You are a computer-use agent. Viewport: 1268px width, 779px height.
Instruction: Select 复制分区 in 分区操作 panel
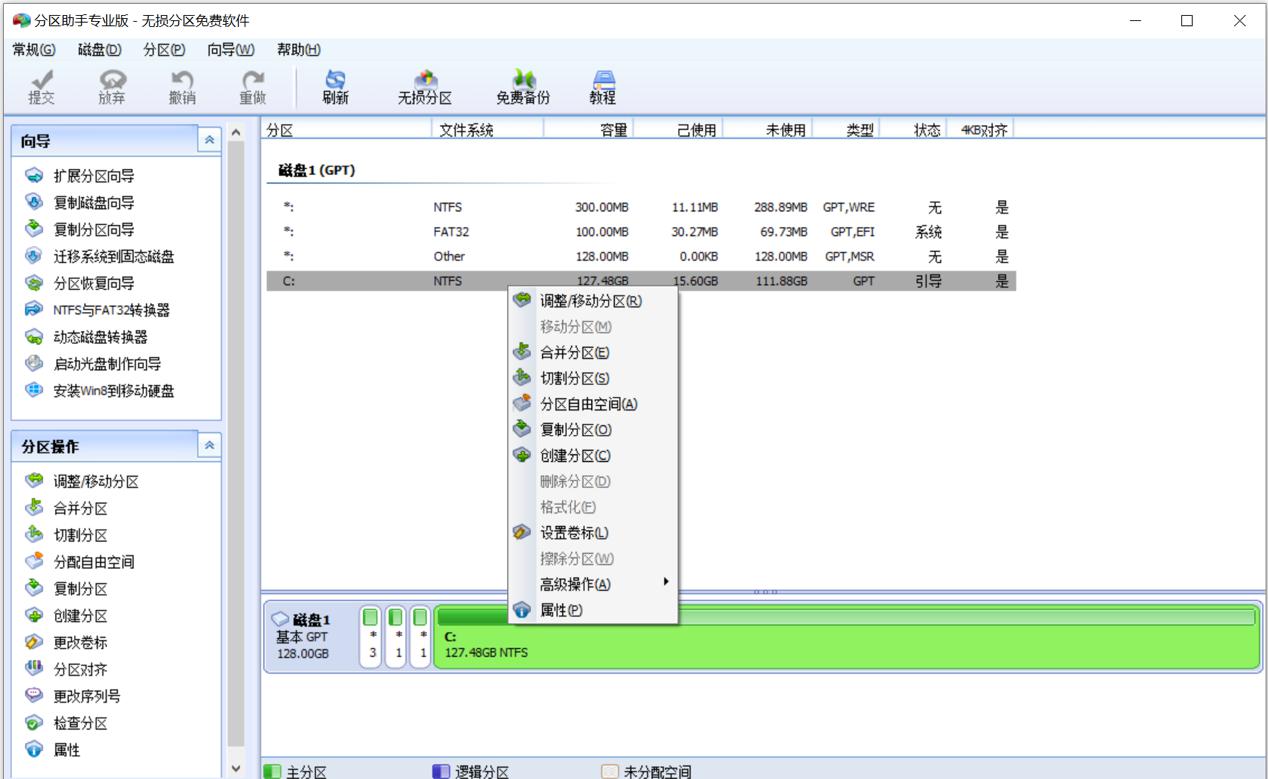(x=67, y=590)
